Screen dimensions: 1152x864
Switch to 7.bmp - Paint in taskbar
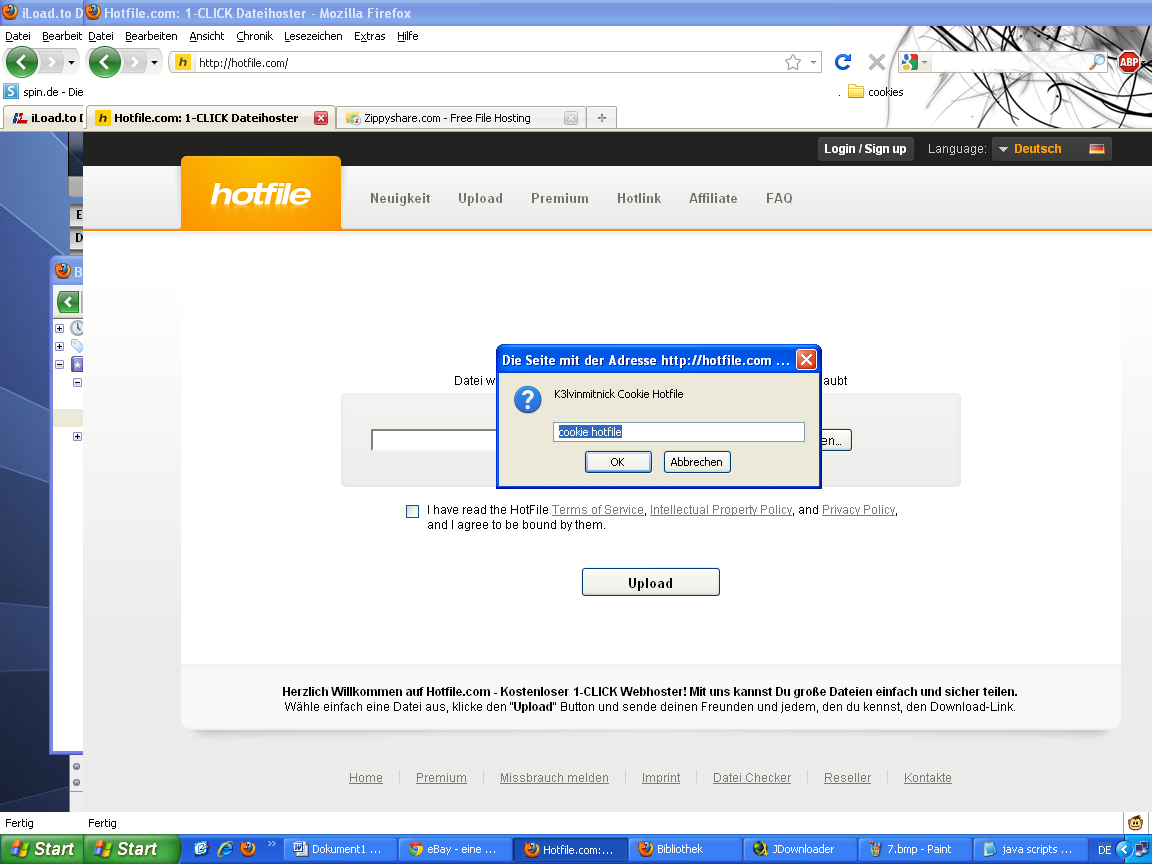[x=915, y=849]
